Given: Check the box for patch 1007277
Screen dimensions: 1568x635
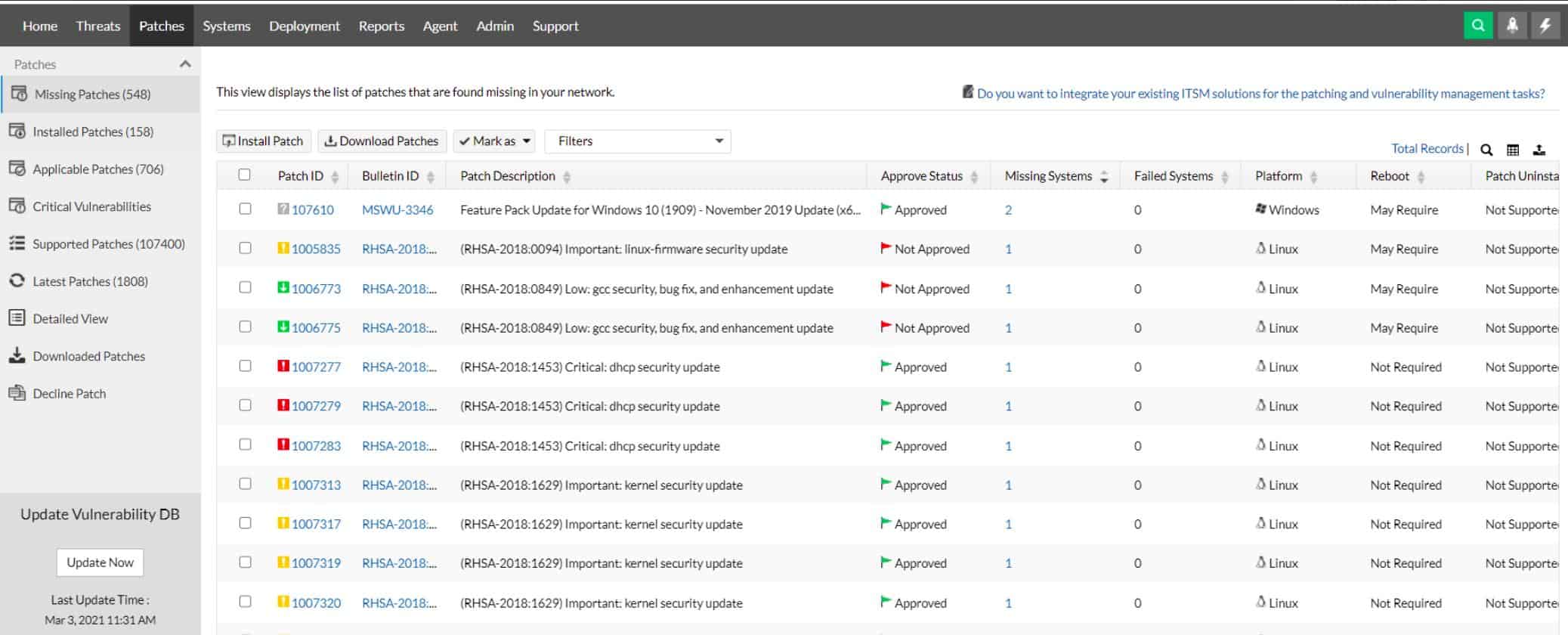Looking at the screenshot, I should (245, 366).
